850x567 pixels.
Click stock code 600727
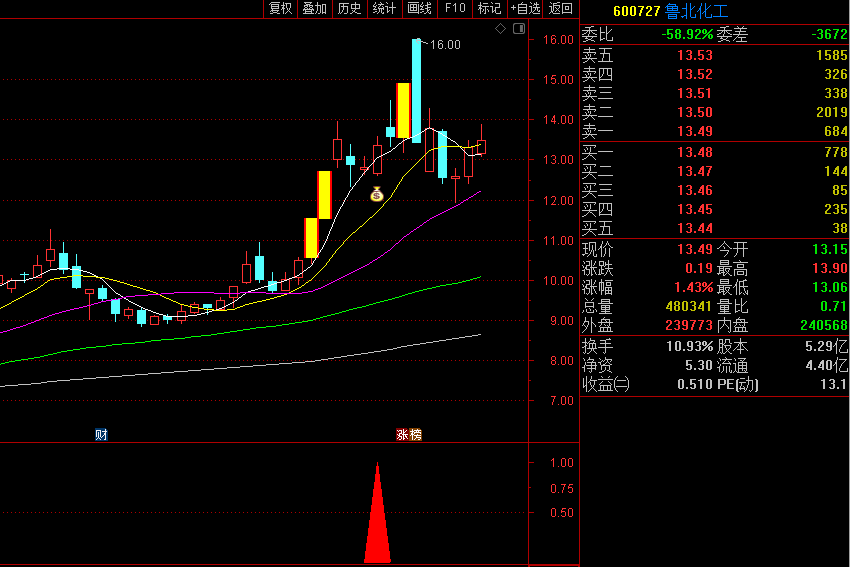[x=636, y=11]
